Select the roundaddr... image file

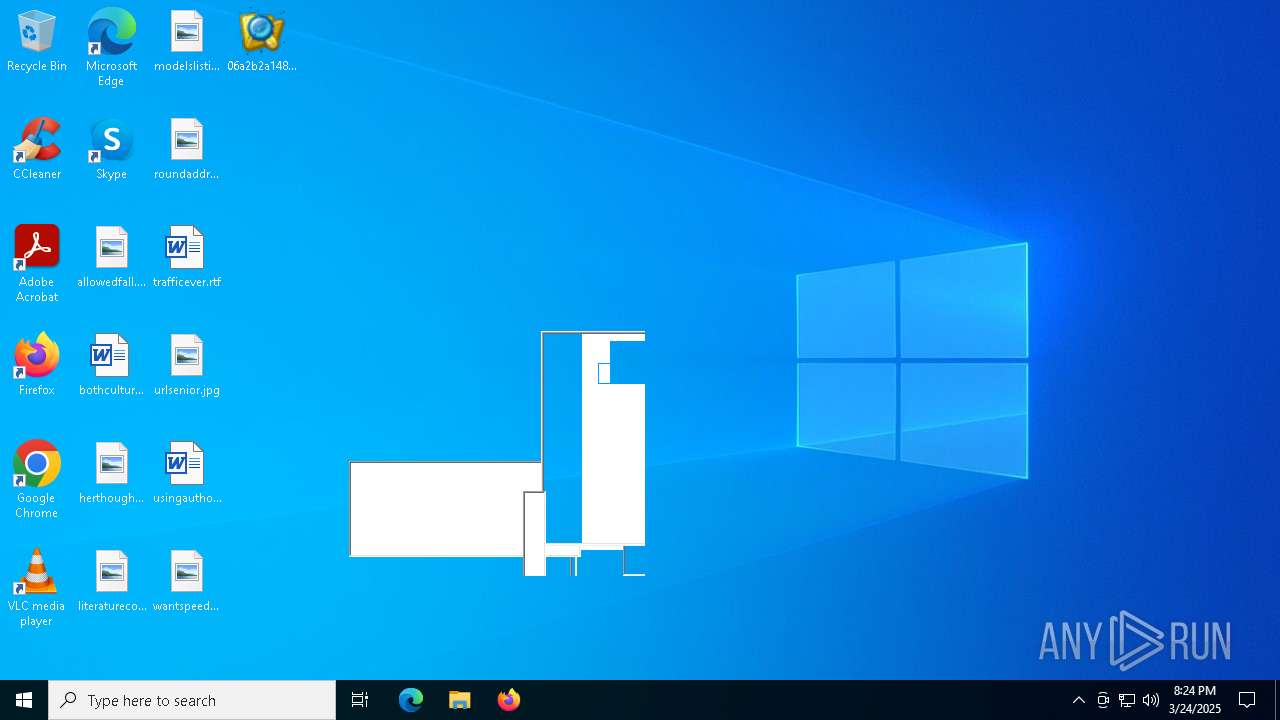click(x=186, y=150)
